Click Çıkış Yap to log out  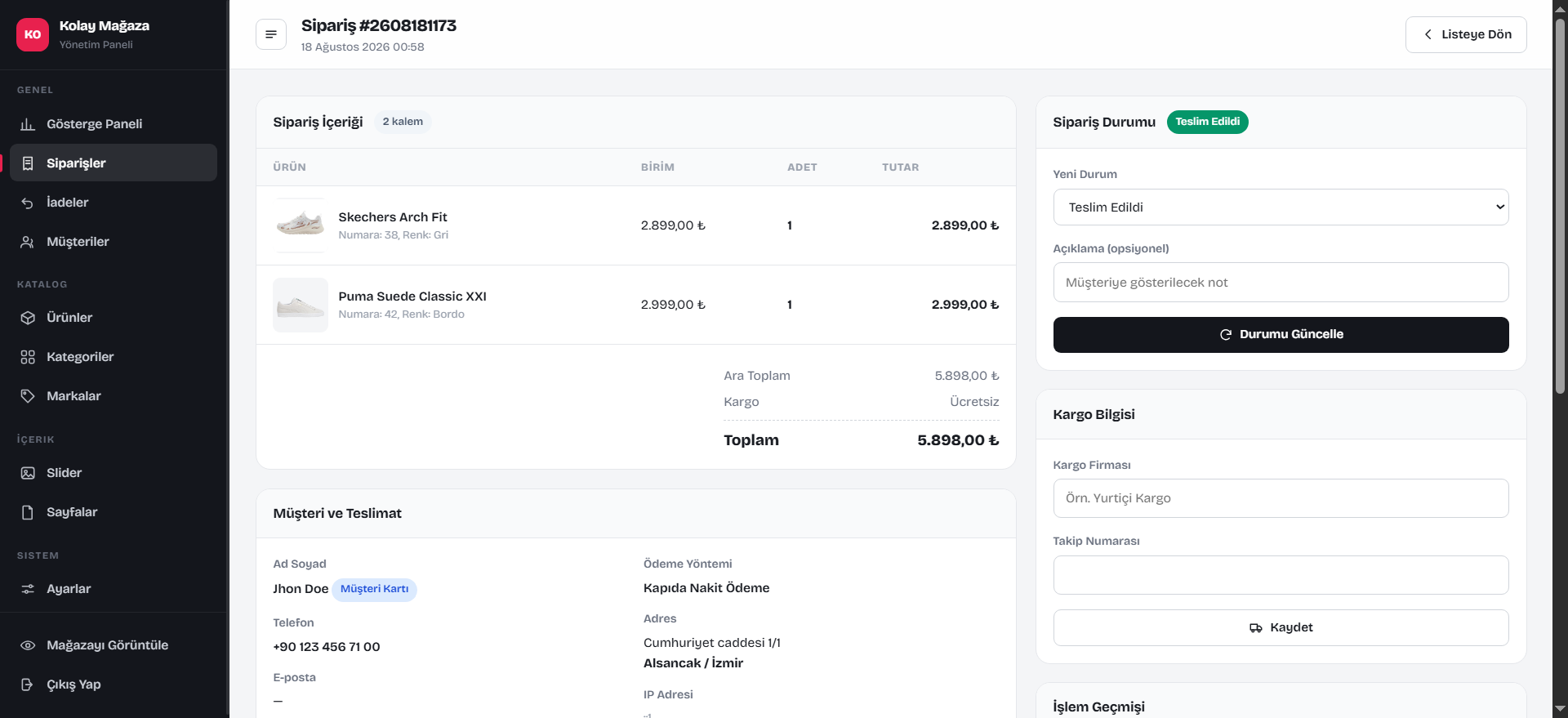[x=114, y=685]
